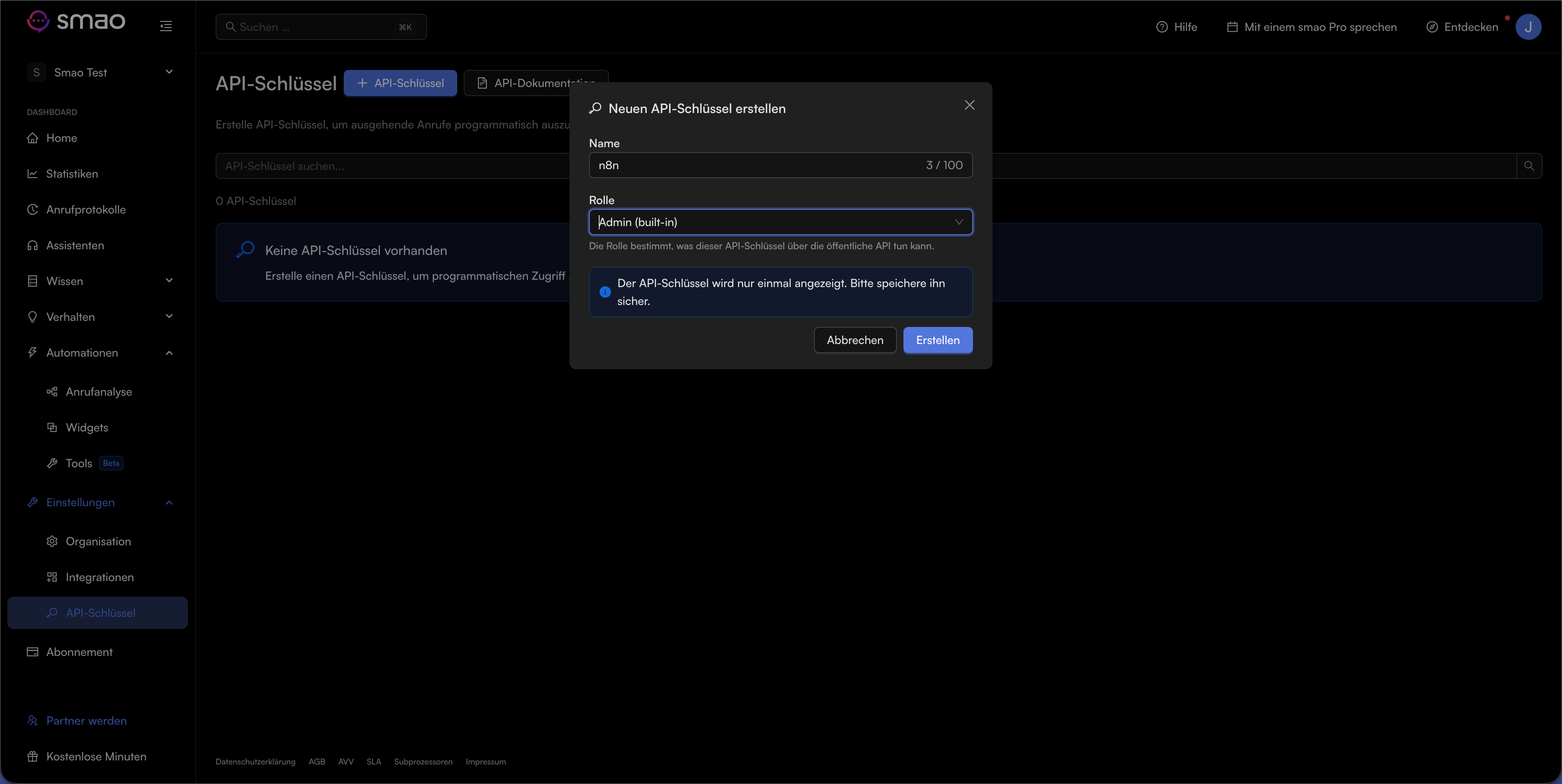Open the Rolle dropdown Admin (built-in)
The height and width of the screenshot is (784, 1562).
[x=781, y=222]
